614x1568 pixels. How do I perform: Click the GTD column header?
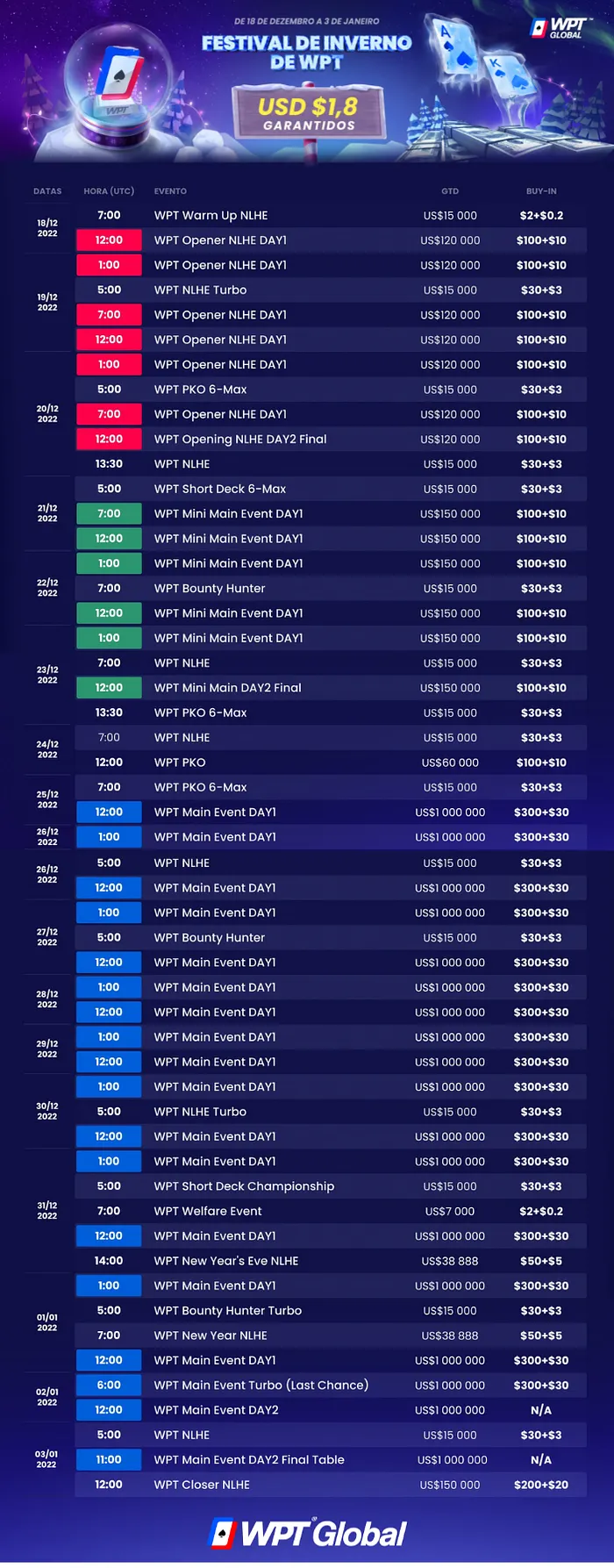[450, 191]
